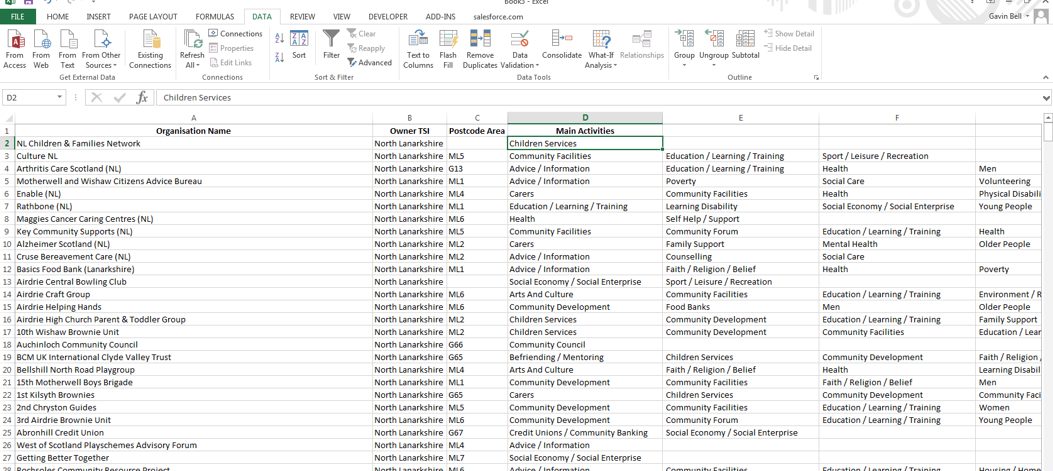Expand the Ungroup dropdown arrow
Viewport: 1053px width, 471px height.
[713, 65]
